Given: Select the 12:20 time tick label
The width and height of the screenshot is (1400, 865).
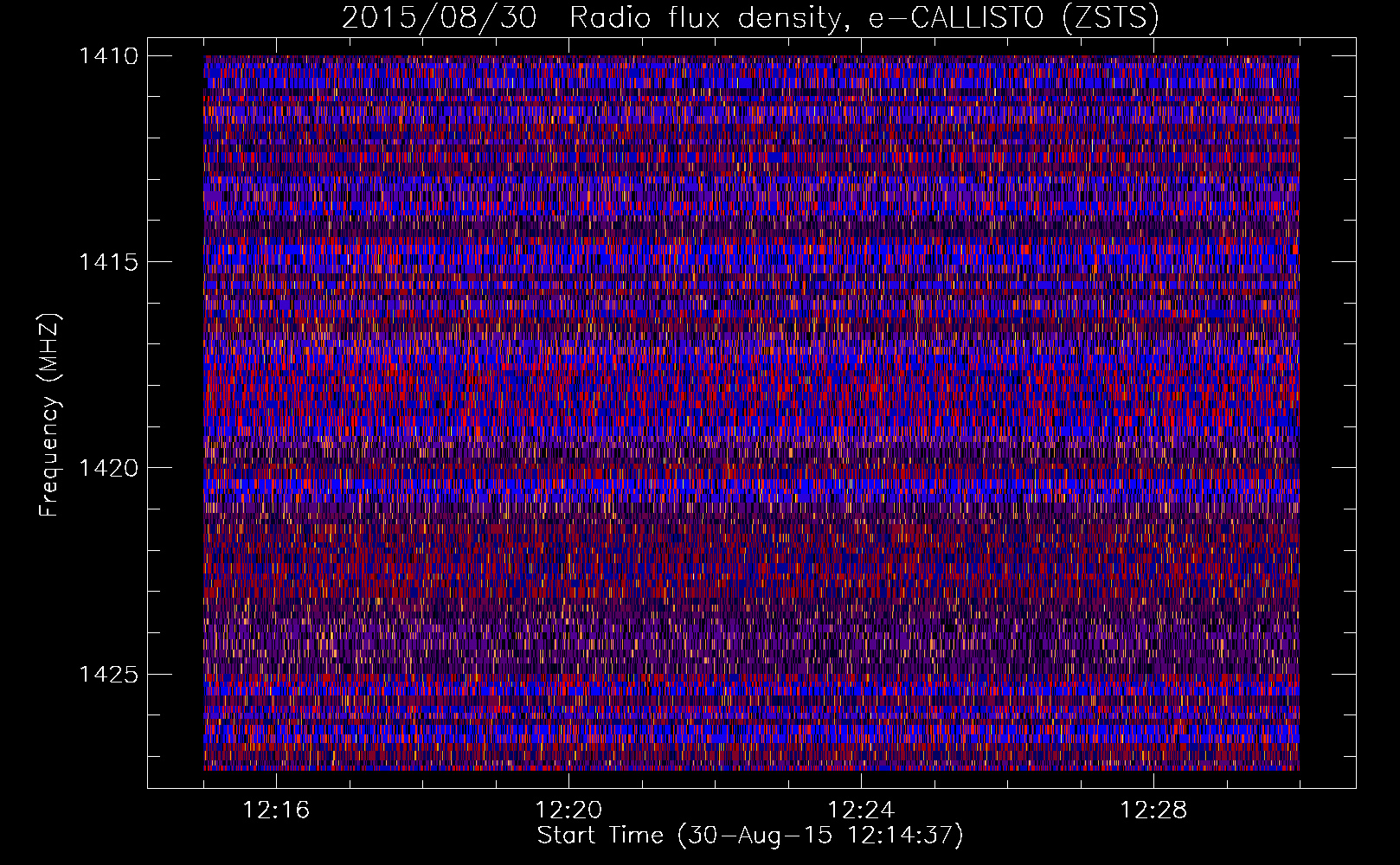Looking at the screenshot, I should pos(568,811).
